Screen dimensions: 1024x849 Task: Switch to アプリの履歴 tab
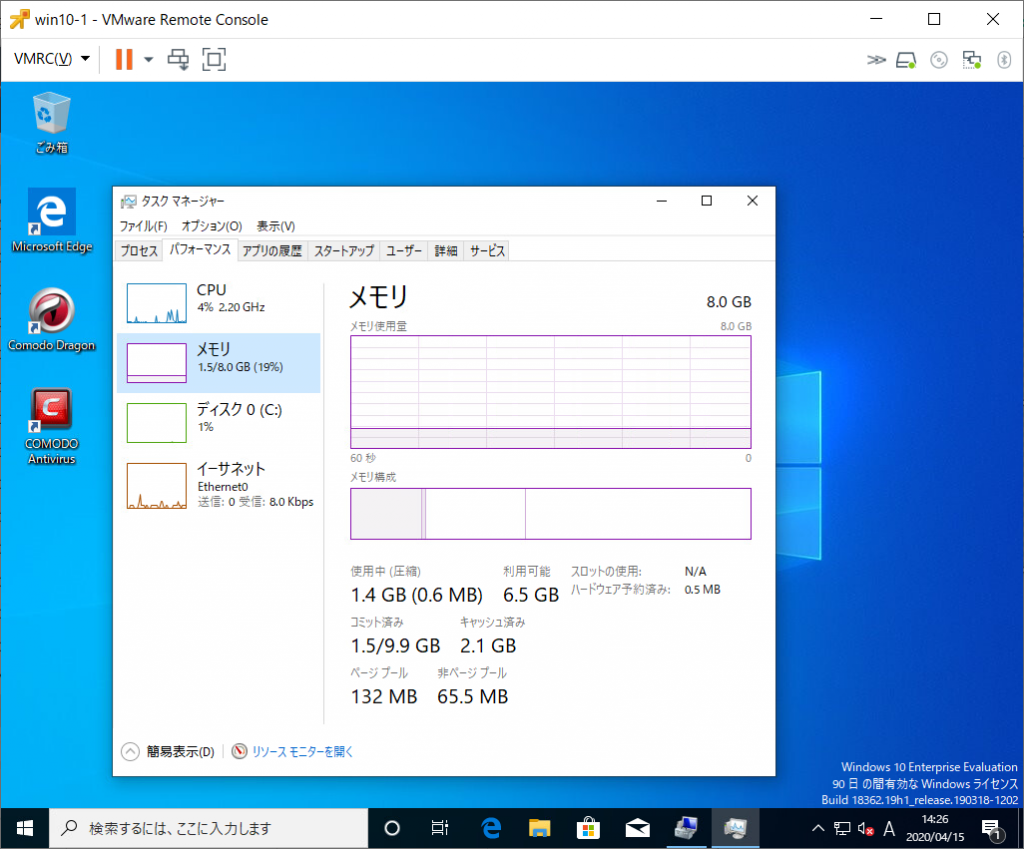pos(272,251)
